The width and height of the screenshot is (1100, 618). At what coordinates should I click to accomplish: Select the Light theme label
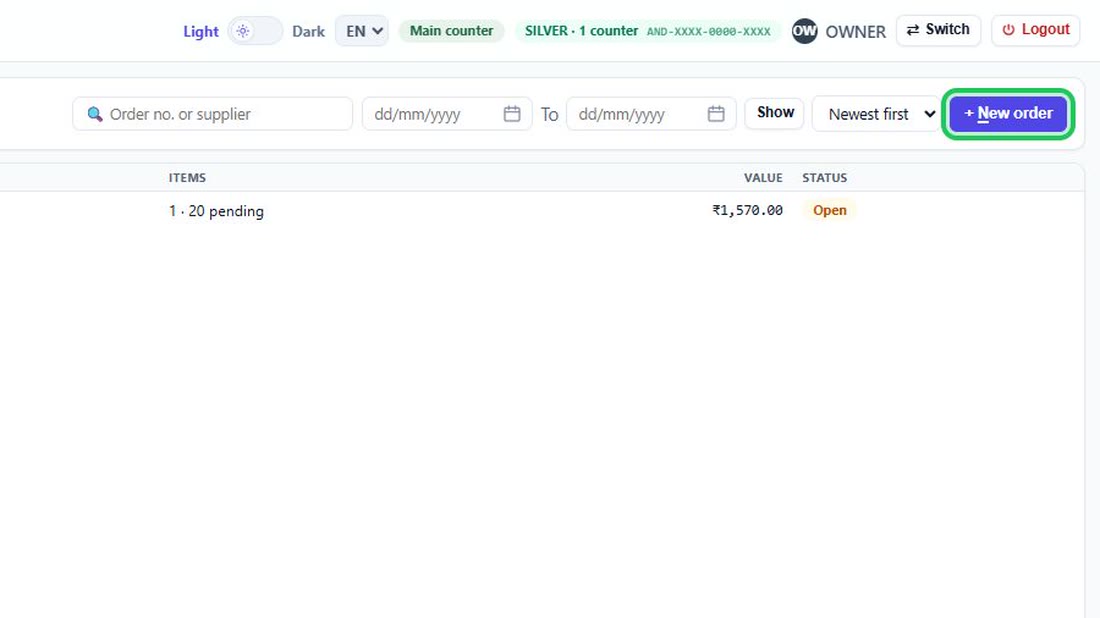coord(201,32)
